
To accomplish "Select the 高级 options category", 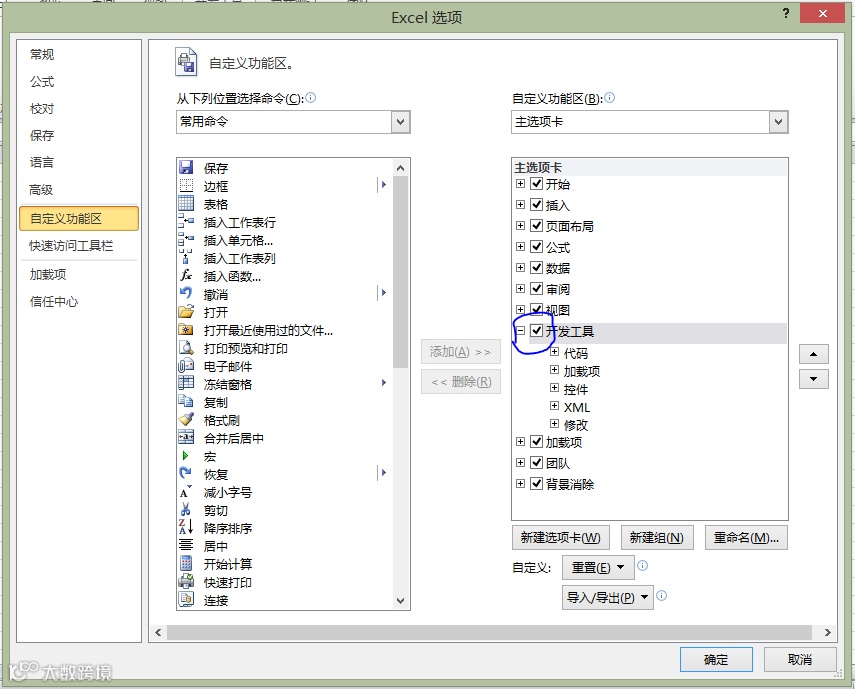I will coord(41,190).
